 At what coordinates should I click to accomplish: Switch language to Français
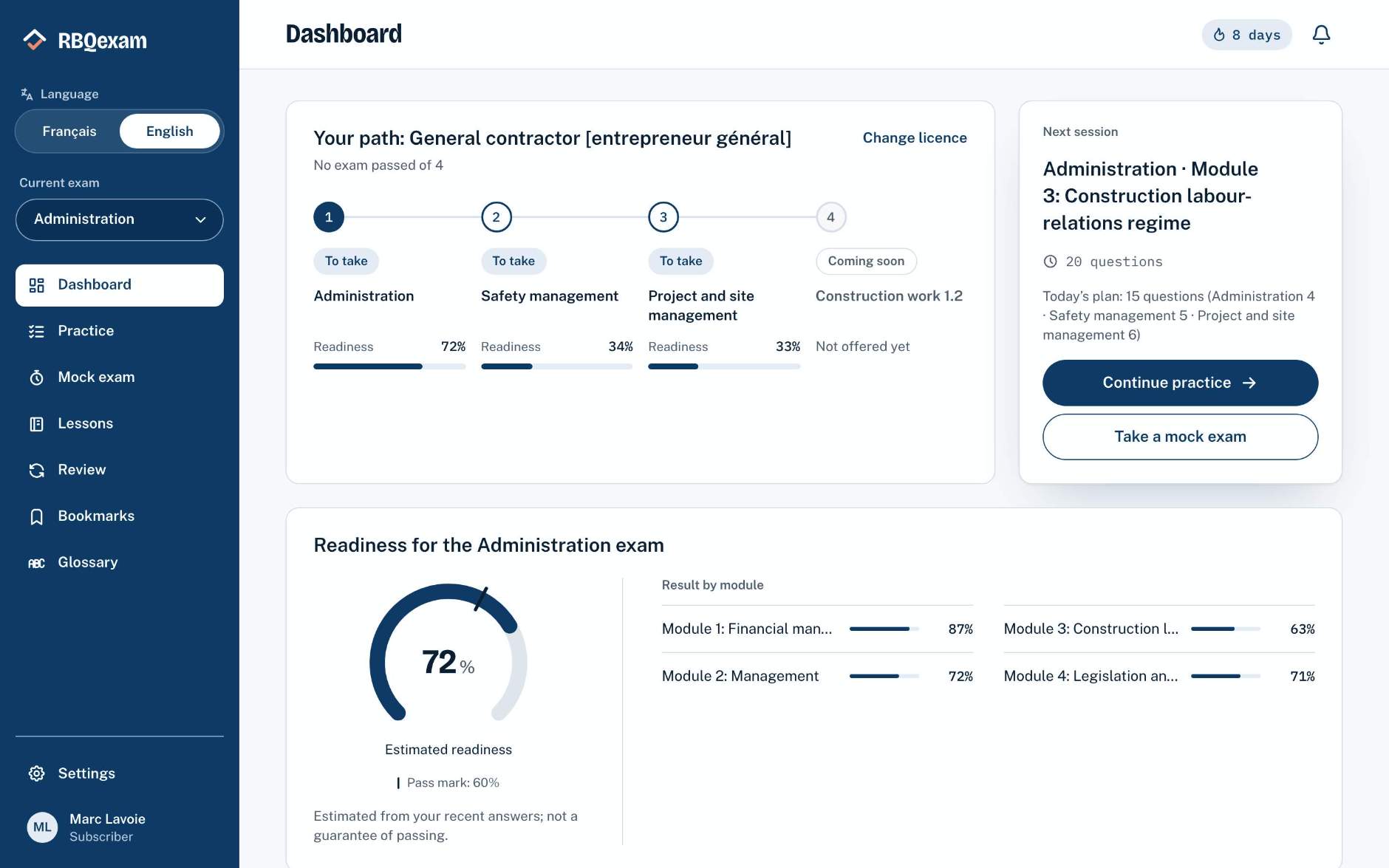click(x=69, y=131)
